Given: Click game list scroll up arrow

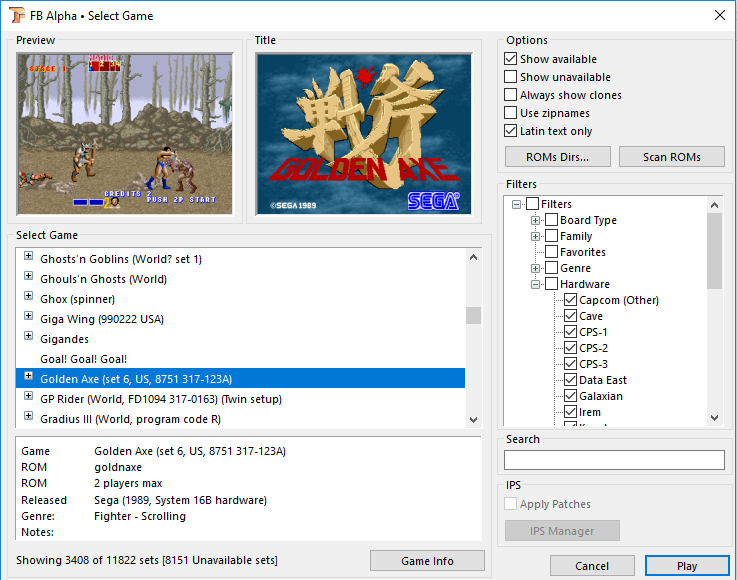Looking at the screenshot, I should pos(473,257).
